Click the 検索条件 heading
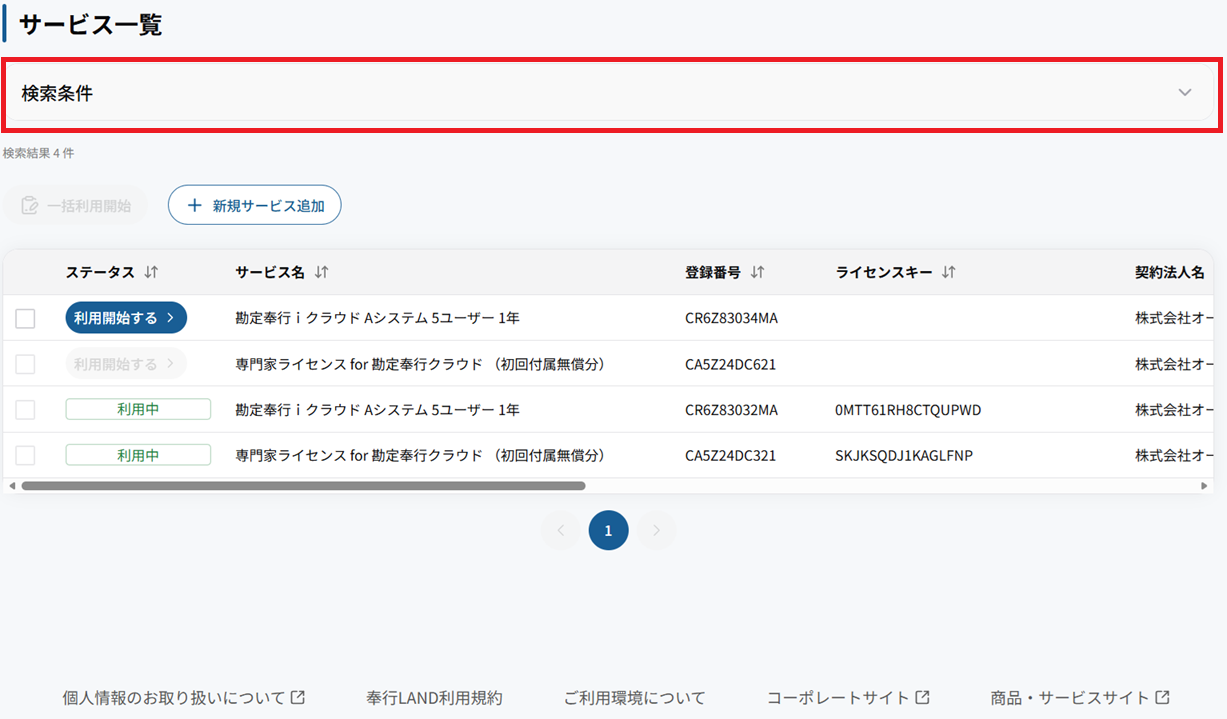Viewport: 1227px width, 719px height. pos(57,93)
